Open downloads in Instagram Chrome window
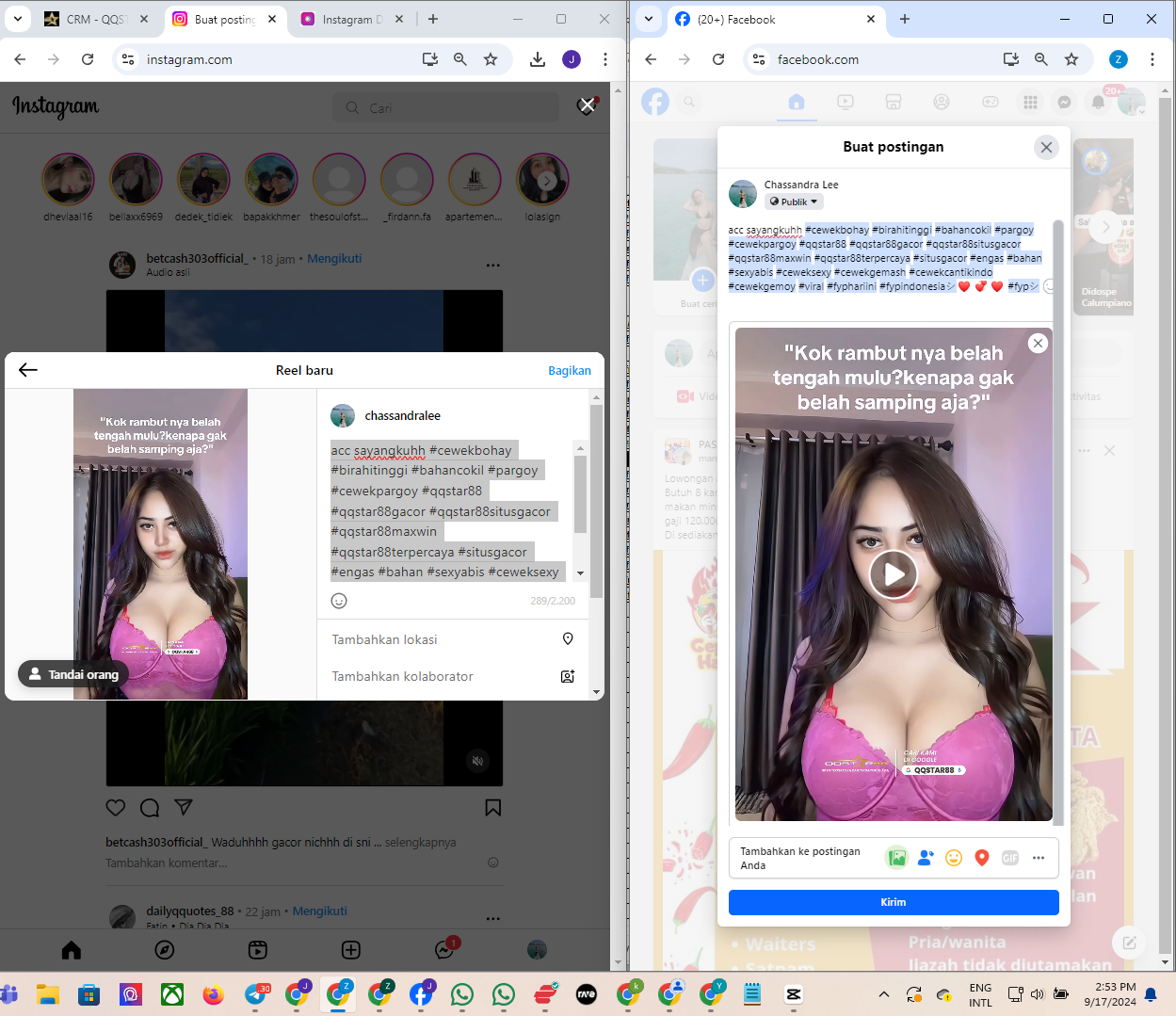This screenshot has height=1016, width=1176. [538, 59]
